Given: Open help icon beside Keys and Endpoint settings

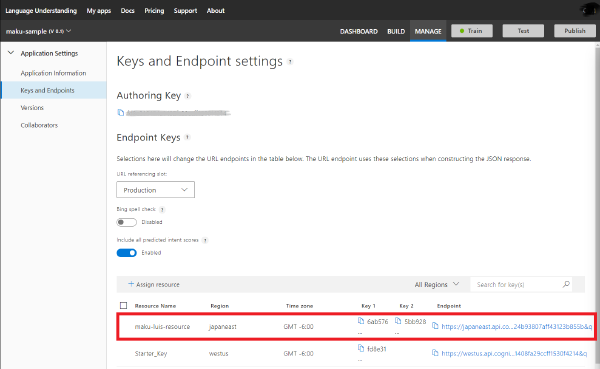Looking at the screenshot, I should pos(290,62).
